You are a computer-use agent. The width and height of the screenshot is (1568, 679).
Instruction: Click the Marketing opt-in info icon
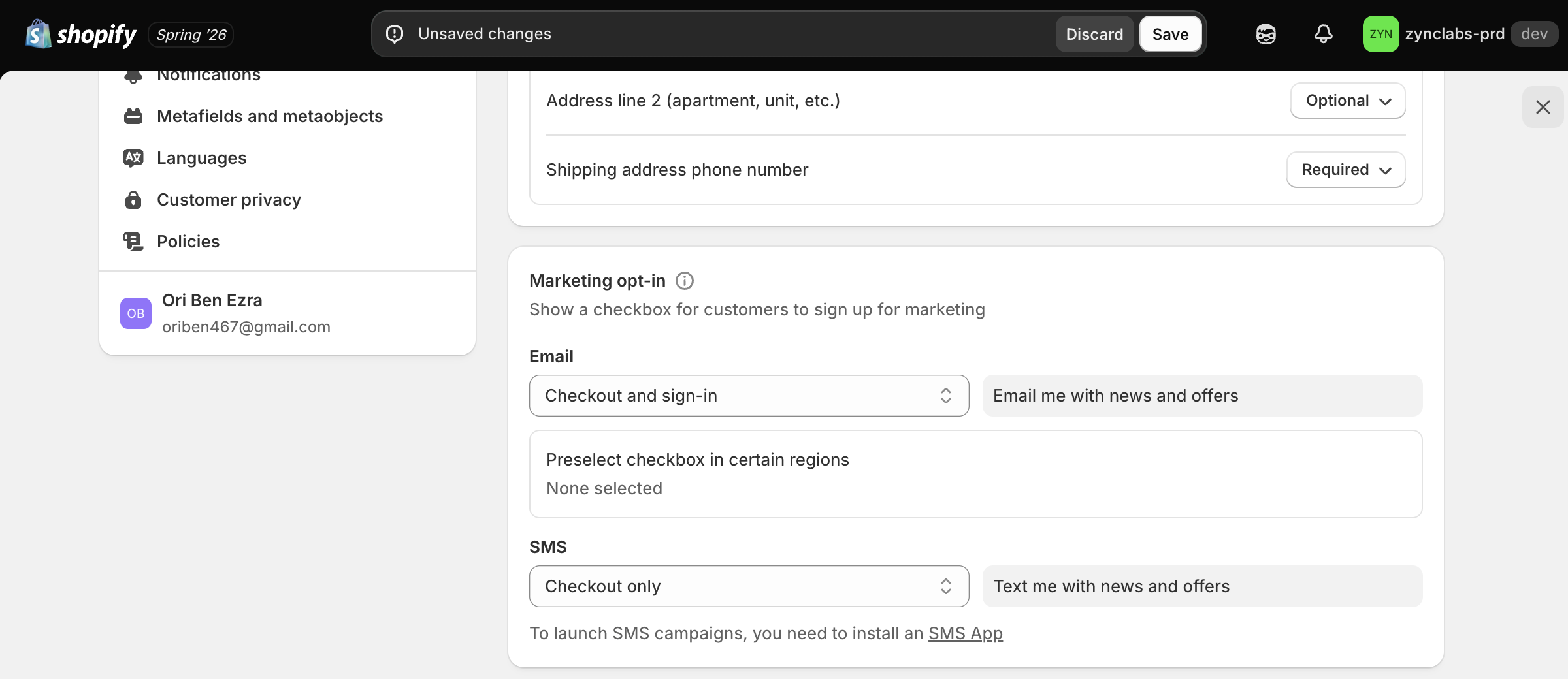(684, 281)
